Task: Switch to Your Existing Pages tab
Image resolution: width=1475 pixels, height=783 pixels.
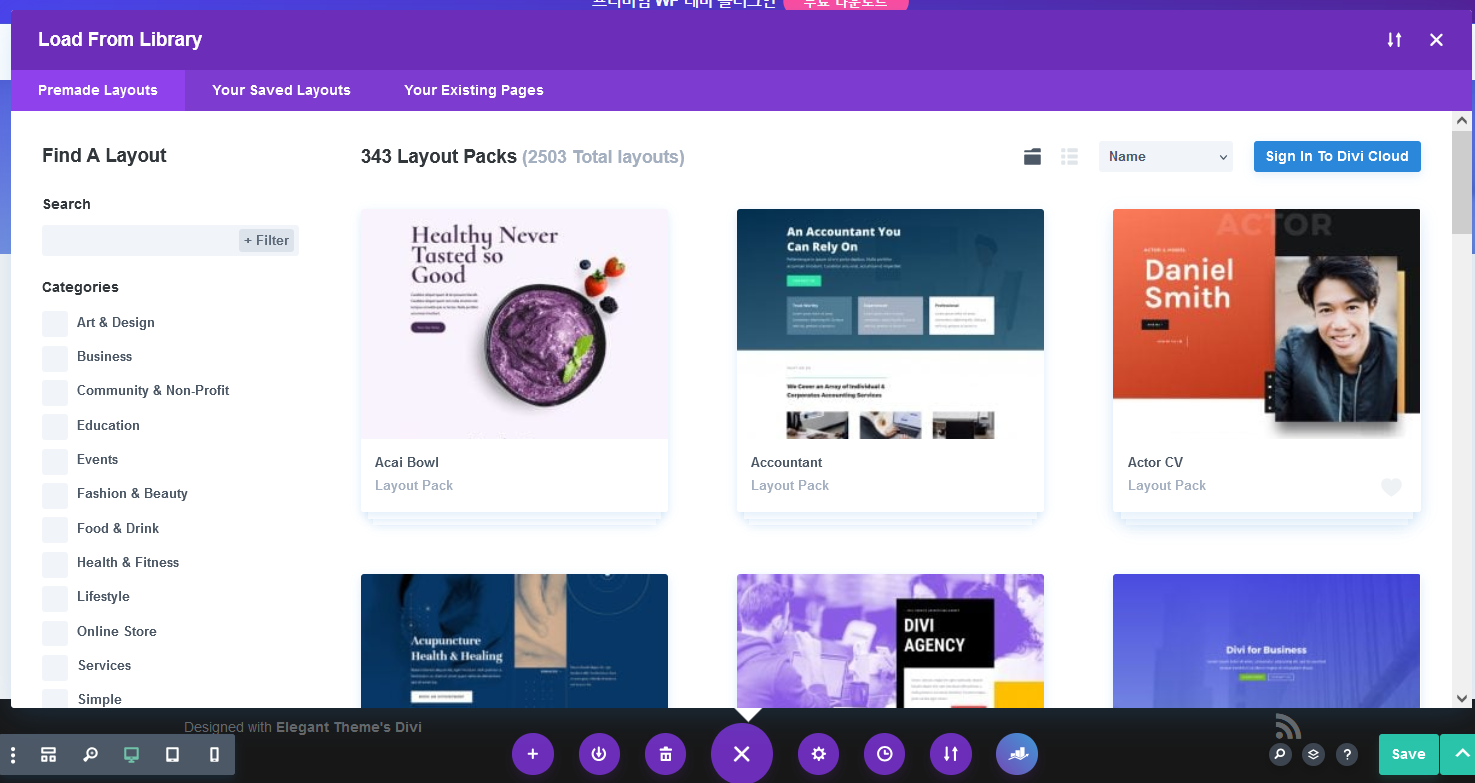Action: 474,90
